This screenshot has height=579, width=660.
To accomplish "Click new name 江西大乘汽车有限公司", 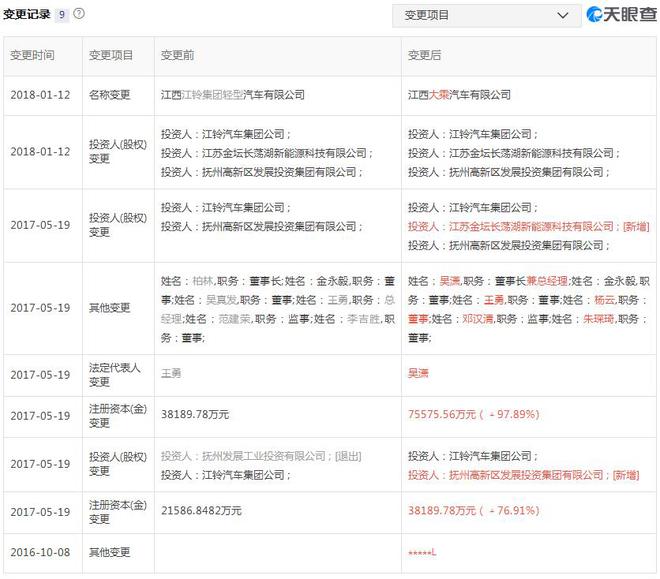I will coord(459,95).
